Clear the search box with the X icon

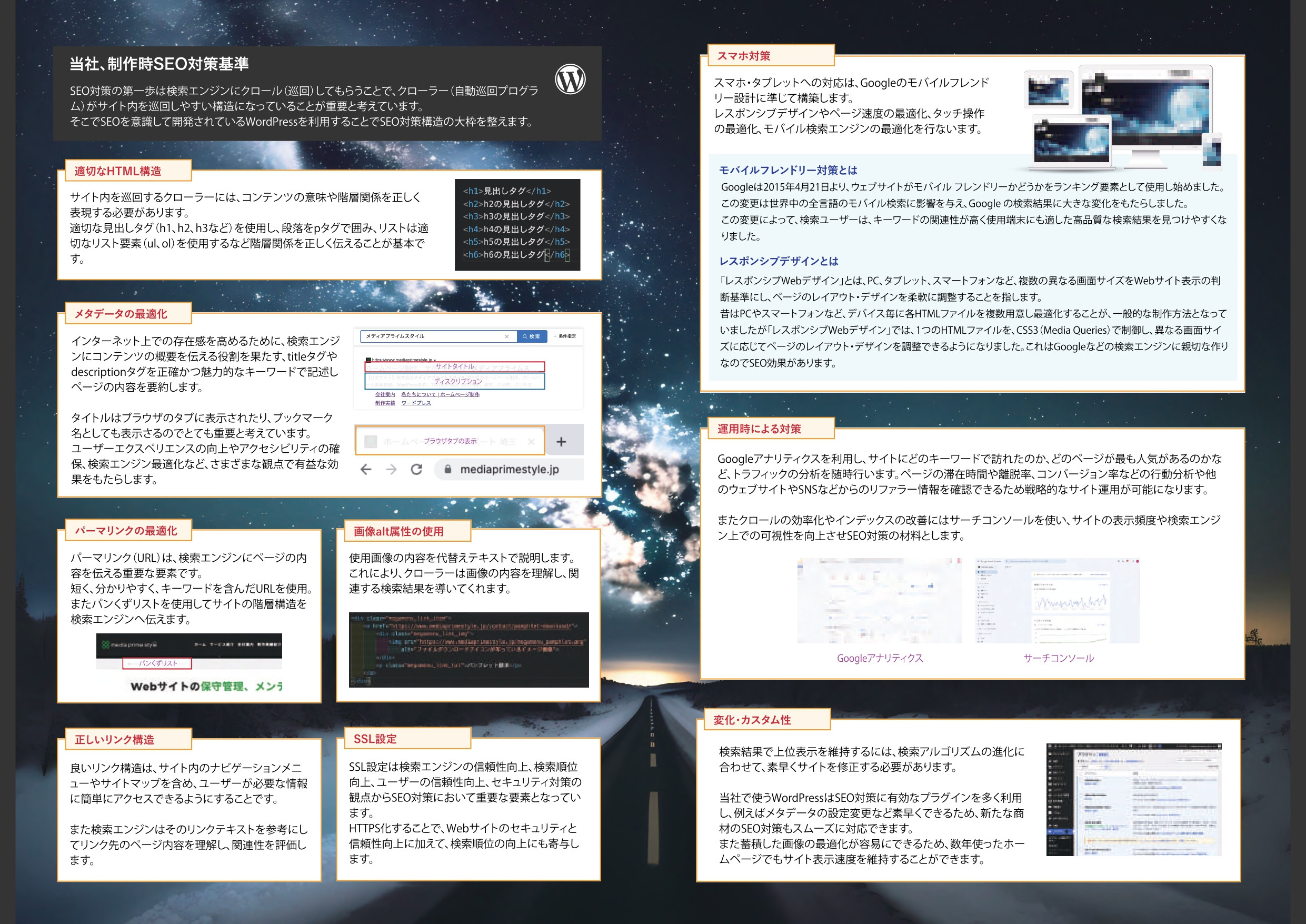tap(507, 337)
